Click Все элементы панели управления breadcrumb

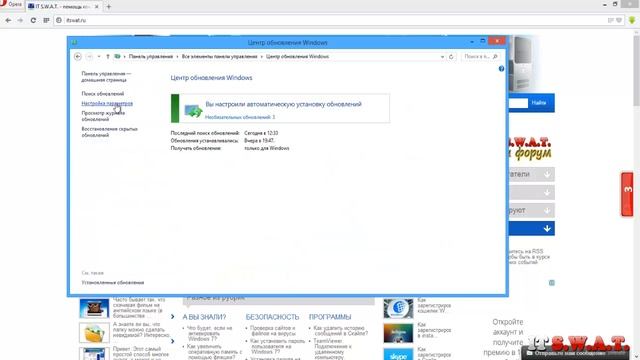219,56
